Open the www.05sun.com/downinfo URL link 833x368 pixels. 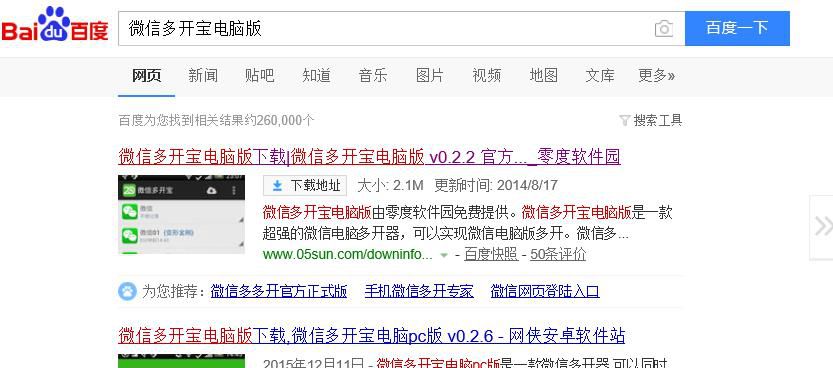pyautogui.click(x=347, y=254)
